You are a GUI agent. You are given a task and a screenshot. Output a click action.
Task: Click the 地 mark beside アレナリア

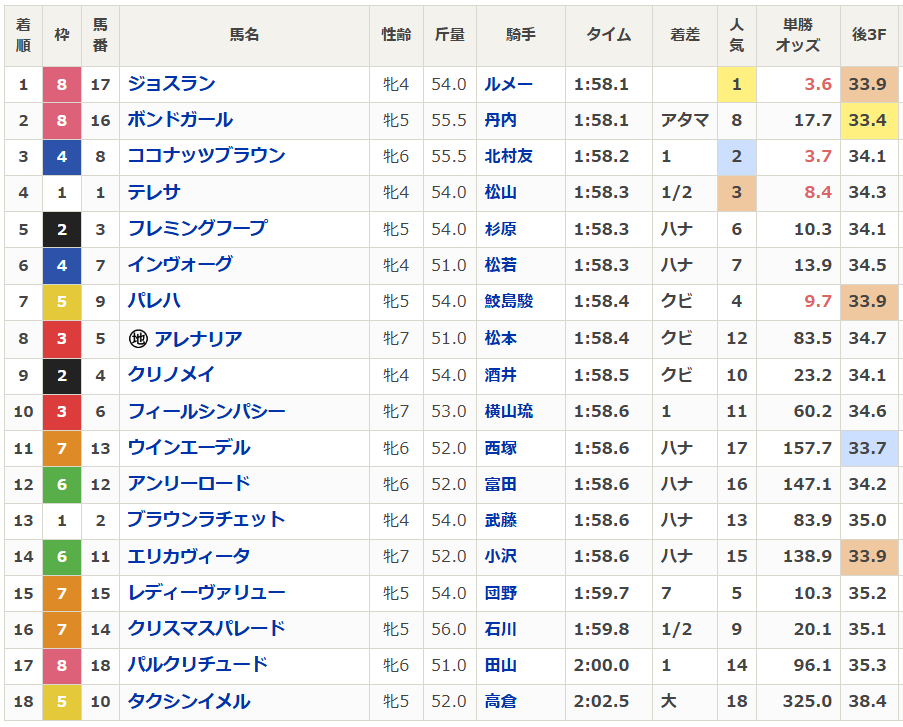[138, 338]
